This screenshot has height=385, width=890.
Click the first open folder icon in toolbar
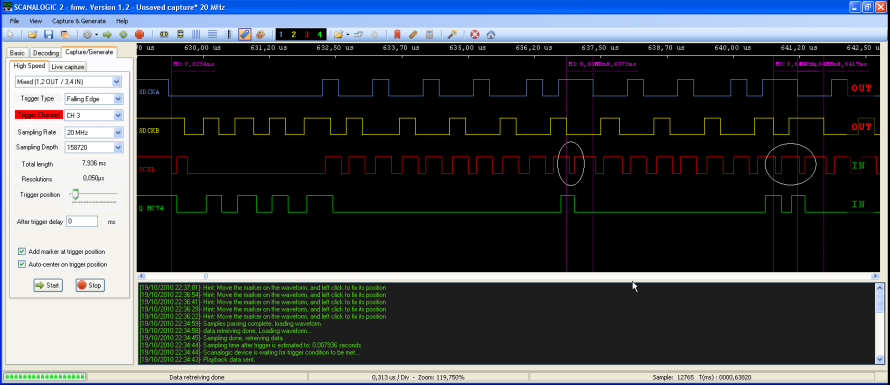pos(33,35)
